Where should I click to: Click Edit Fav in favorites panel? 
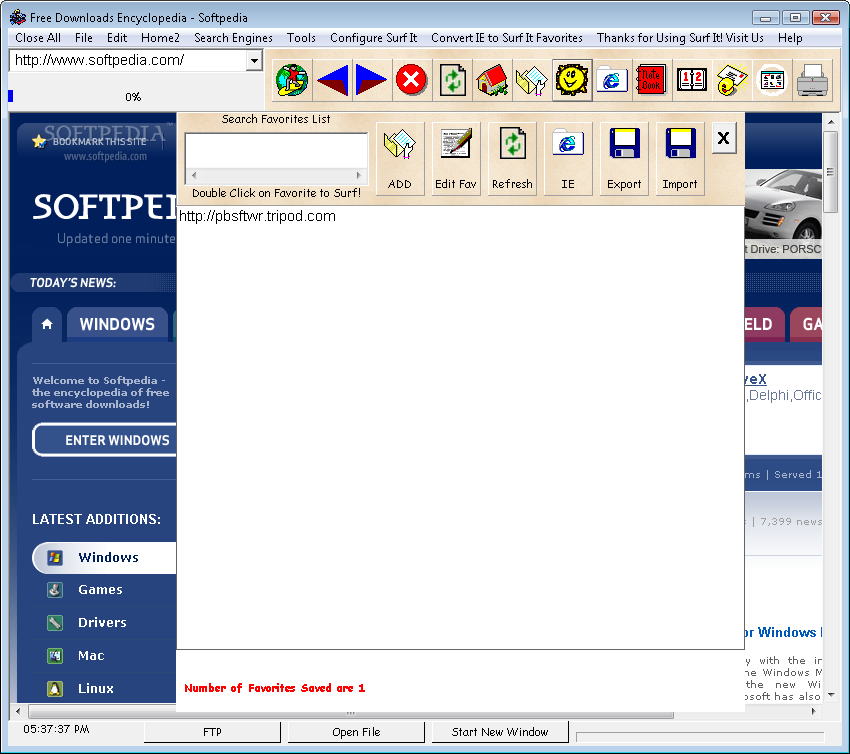coord(456,158)
